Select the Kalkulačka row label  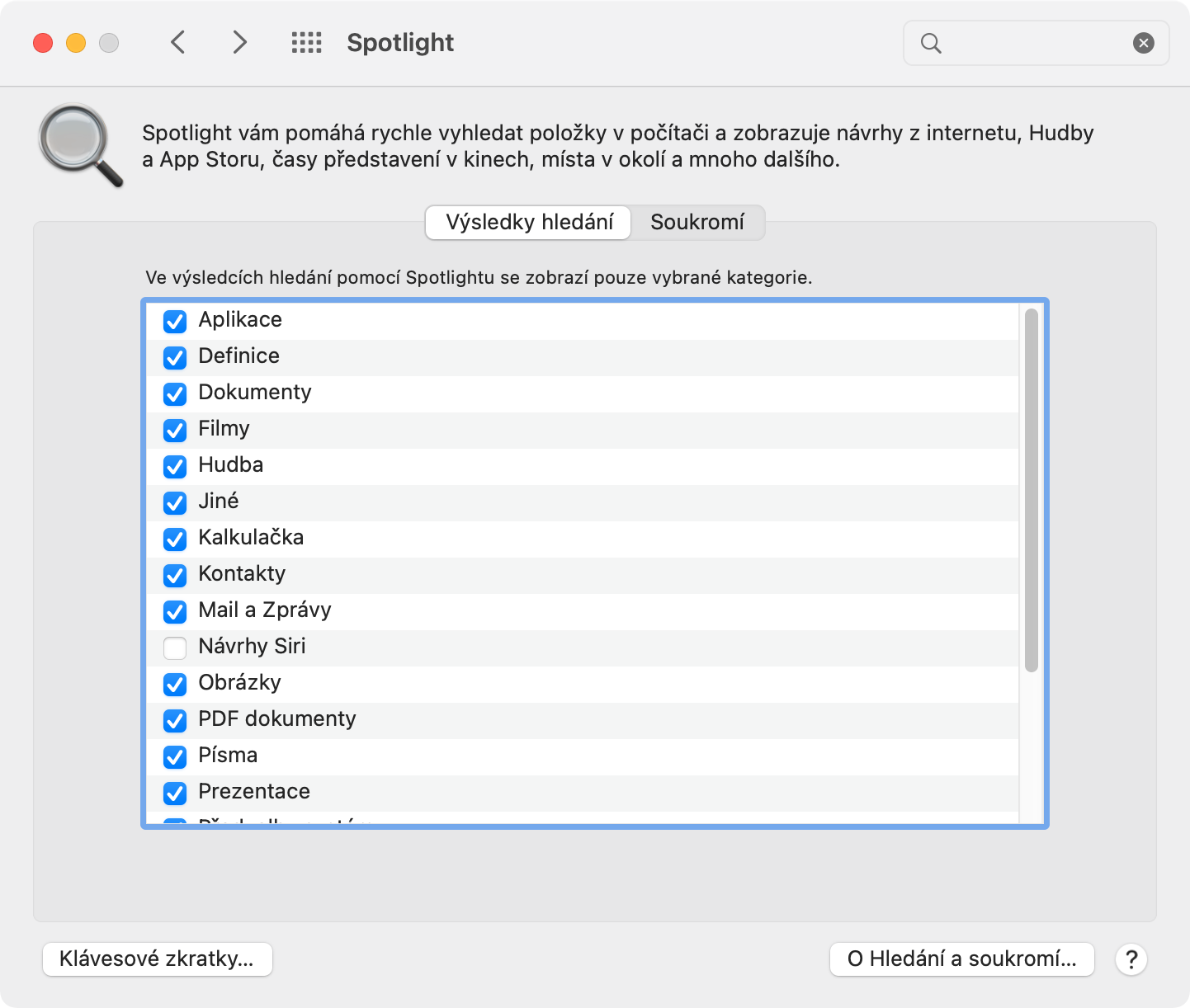(251, 538)
